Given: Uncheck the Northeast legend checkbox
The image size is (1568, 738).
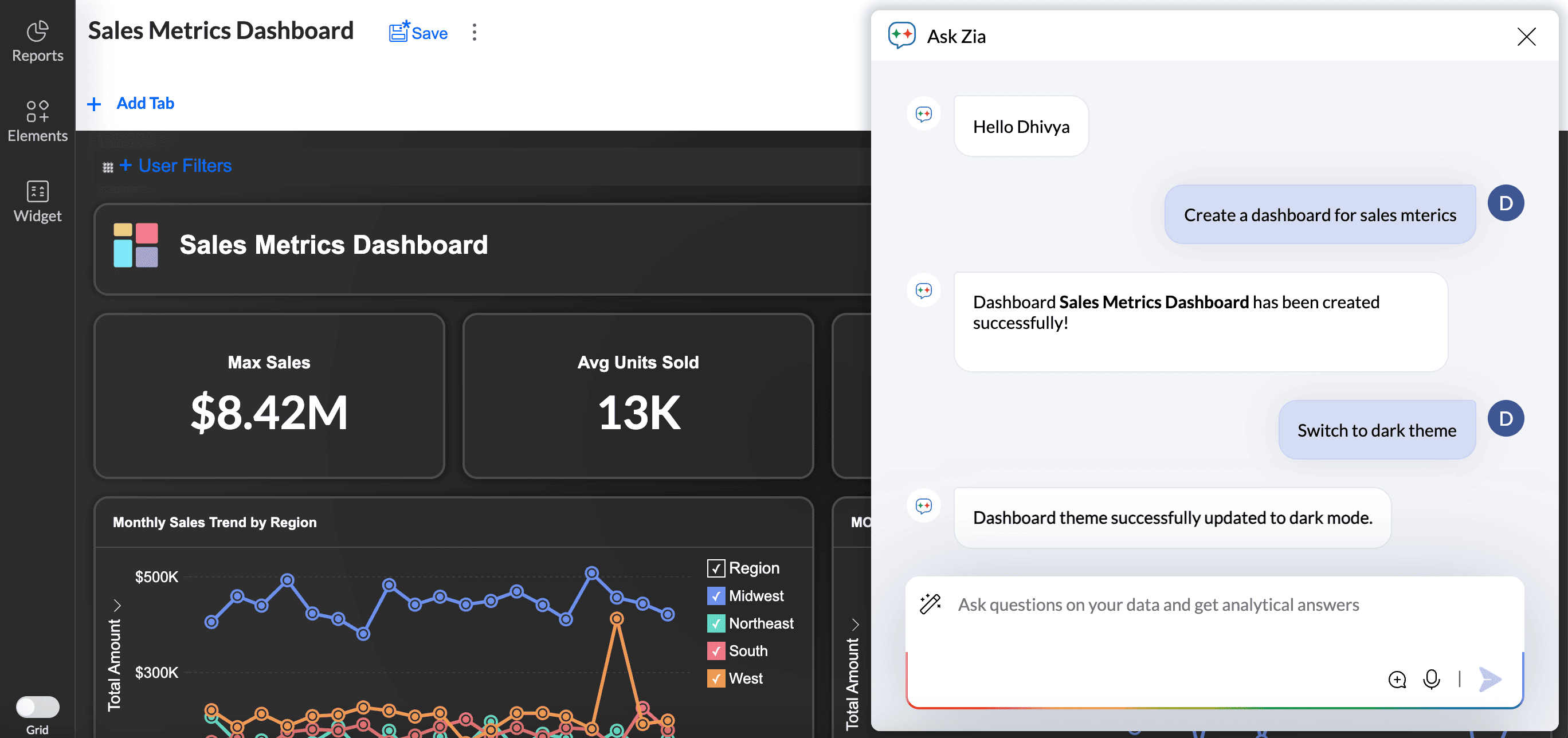Looking at the screenshot, I should (716, 623).
